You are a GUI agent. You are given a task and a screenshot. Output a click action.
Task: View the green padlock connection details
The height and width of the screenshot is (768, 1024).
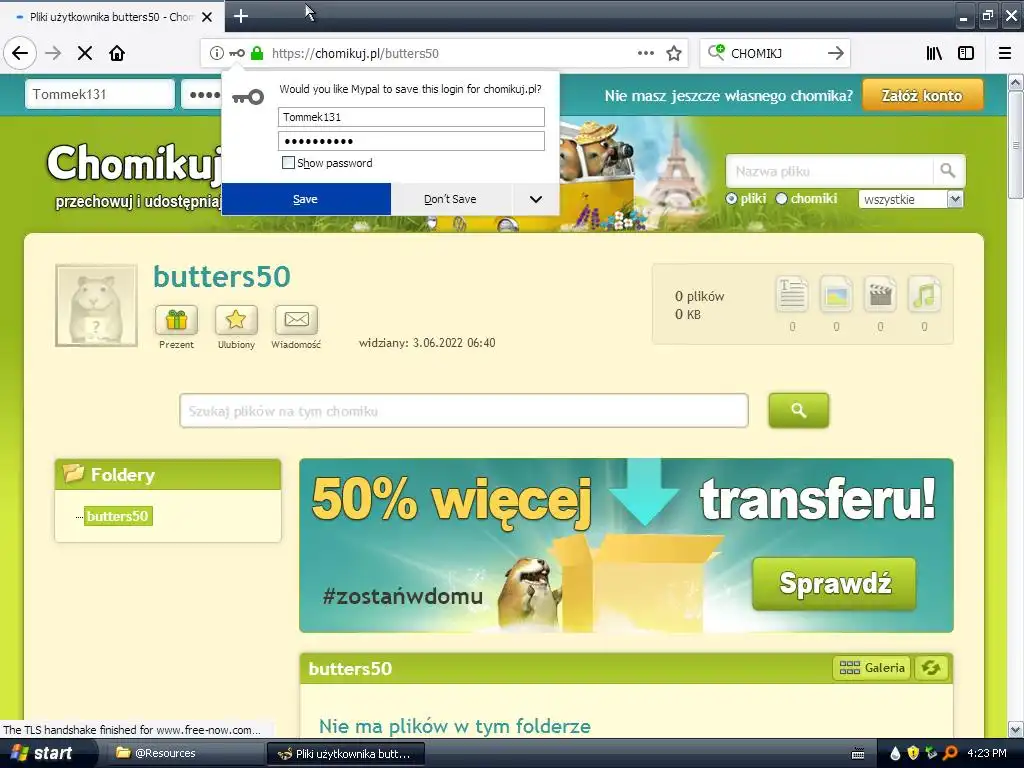click(x=257, y=53)
